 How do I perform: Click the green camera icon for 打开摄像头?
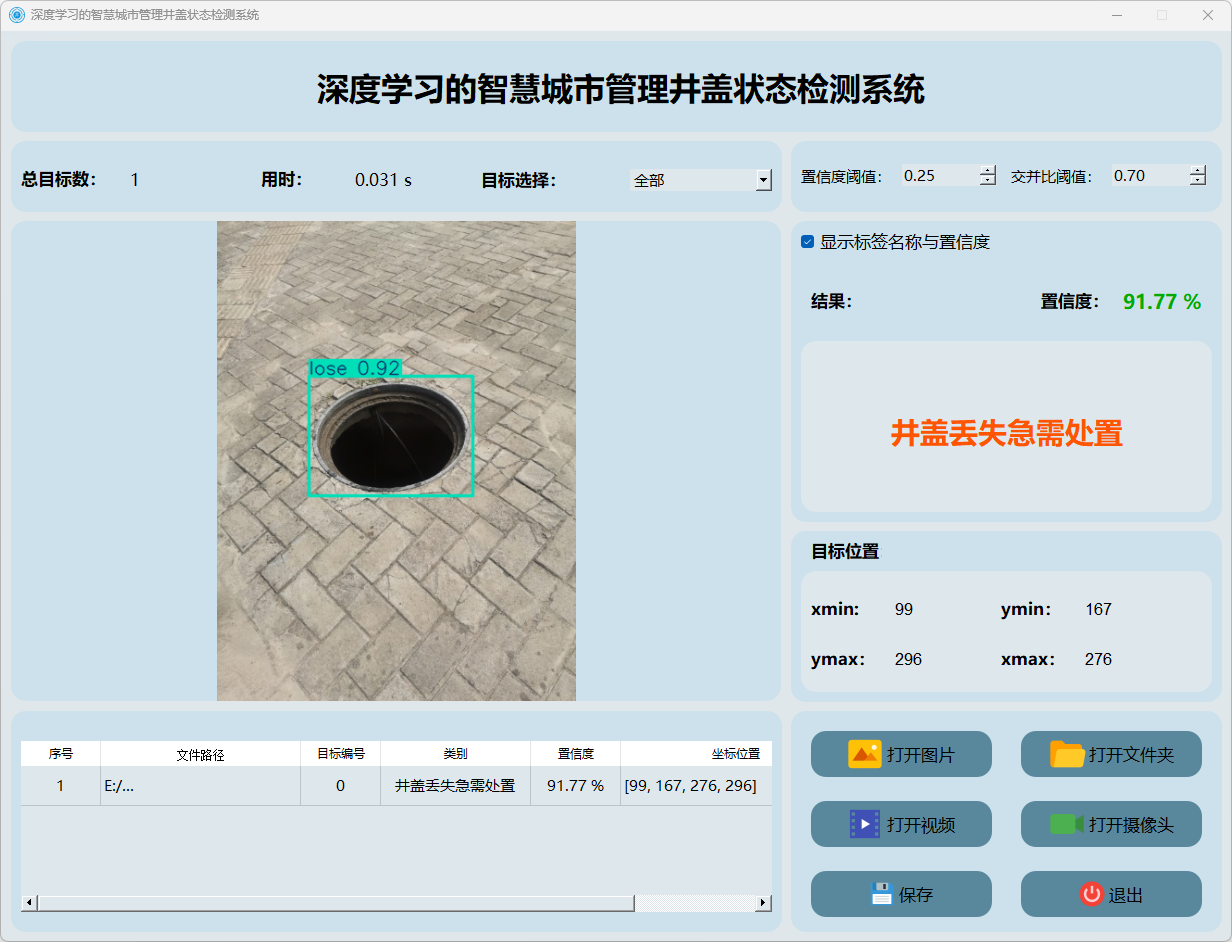click(1066, 824)
